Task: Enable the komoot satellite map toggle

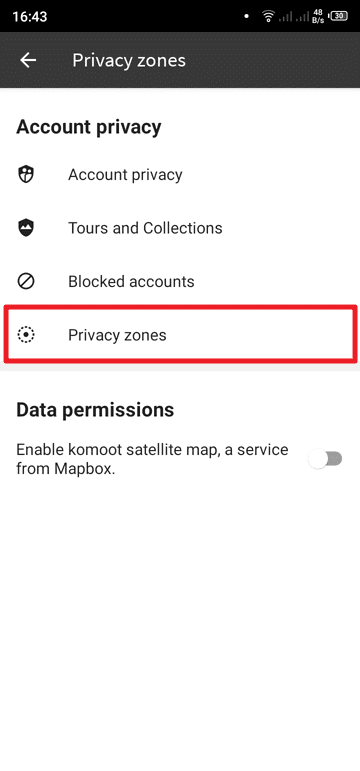Action: 325,459
